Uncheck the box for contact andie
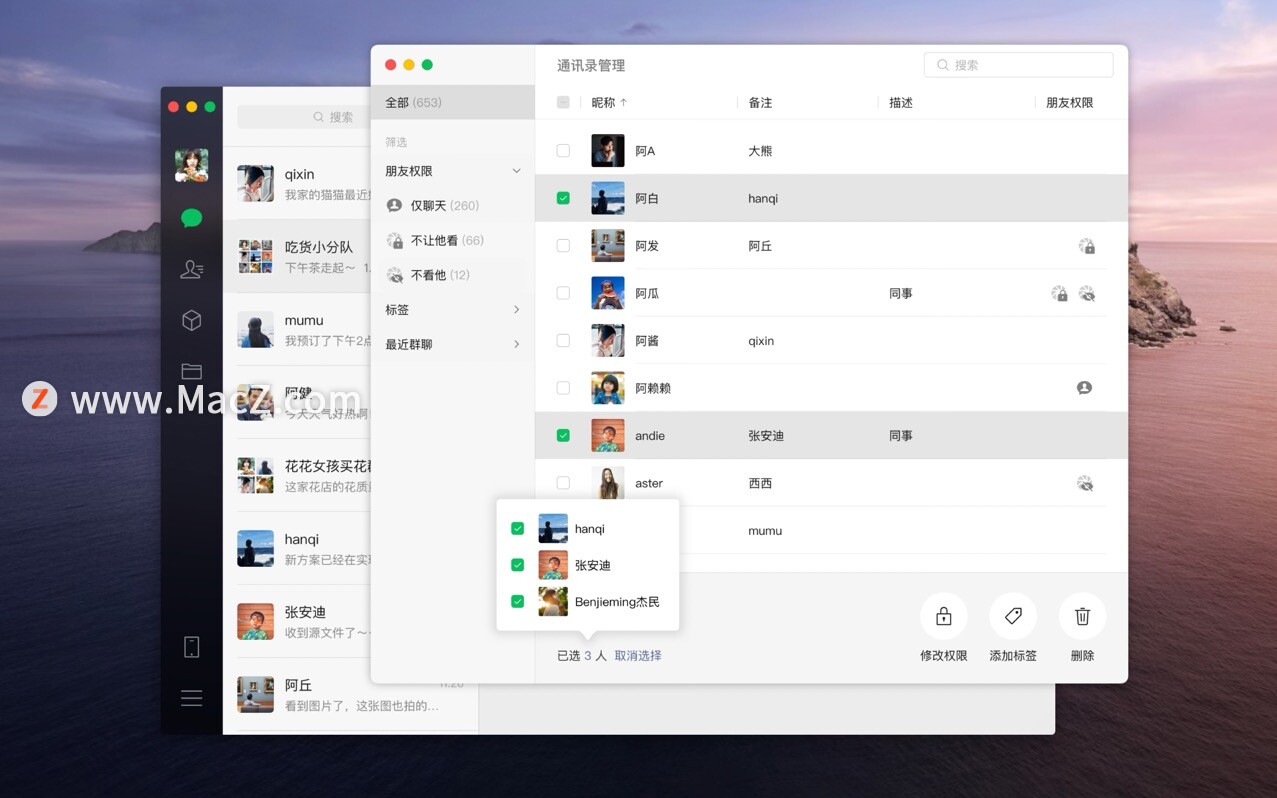This screenshot has height=798, width=1277. (563, 435)
